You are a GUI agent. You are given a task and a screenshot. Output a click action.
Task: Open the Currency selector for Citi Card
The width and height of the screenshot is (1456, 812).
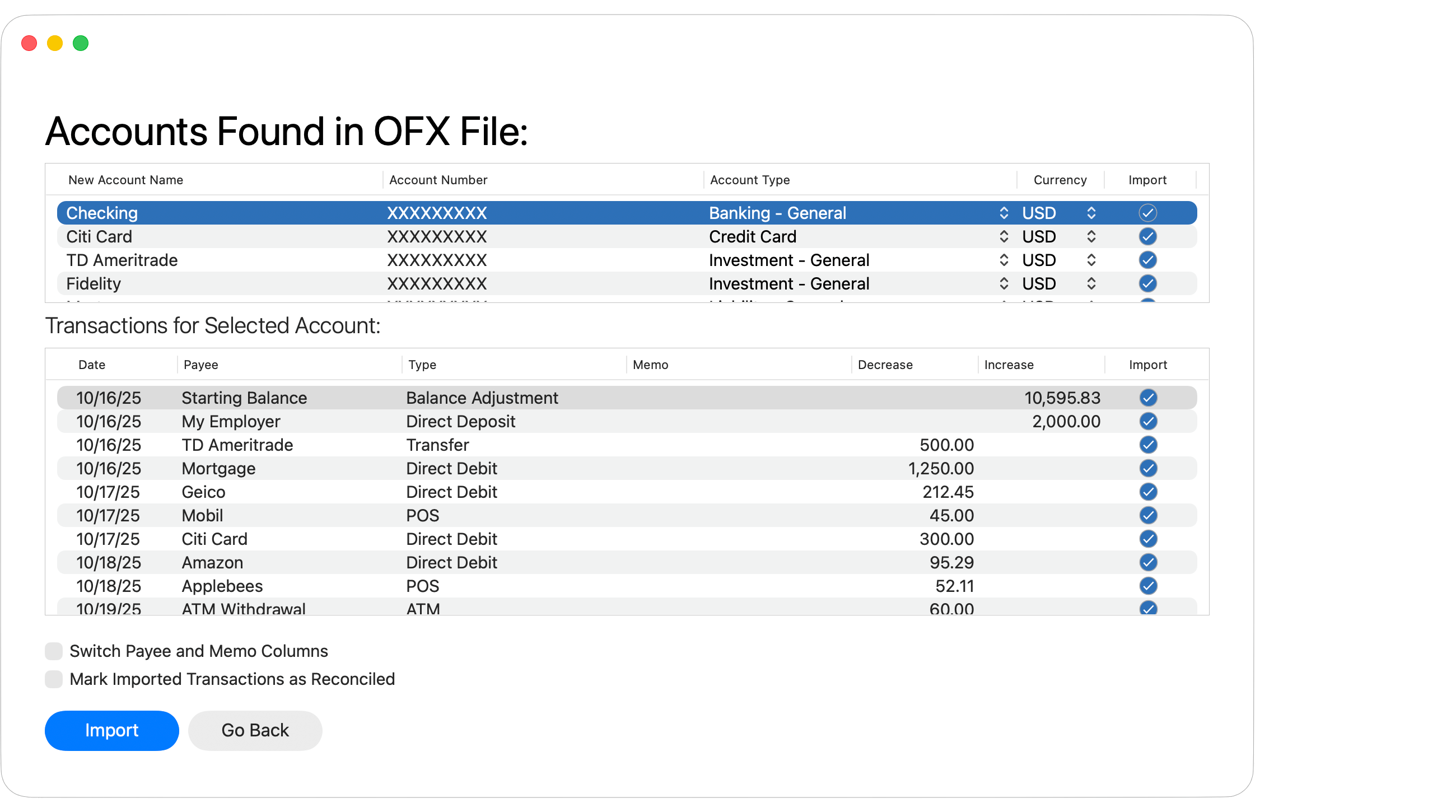[x=1091, y=237]
